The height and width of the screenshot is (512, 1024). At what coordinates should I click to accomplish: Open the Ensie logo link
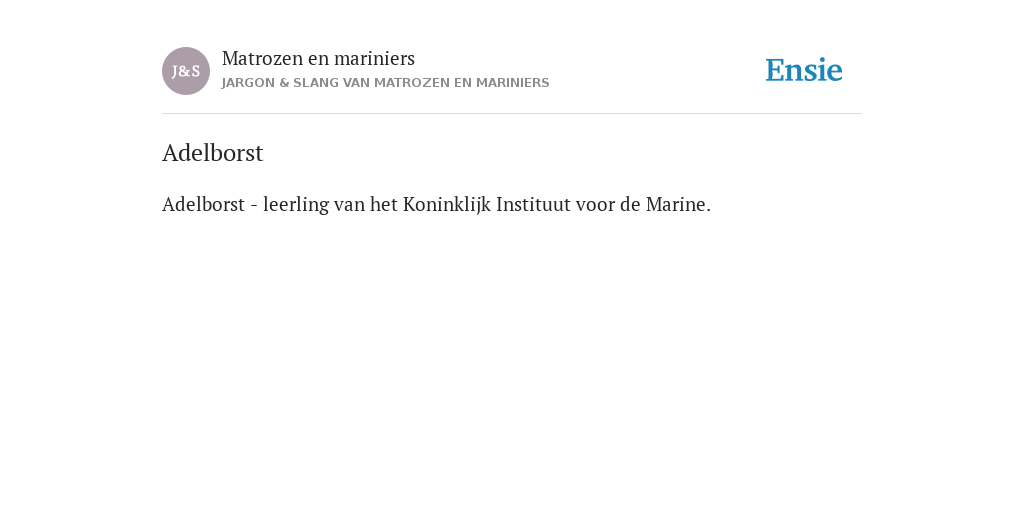pos(803,71)
